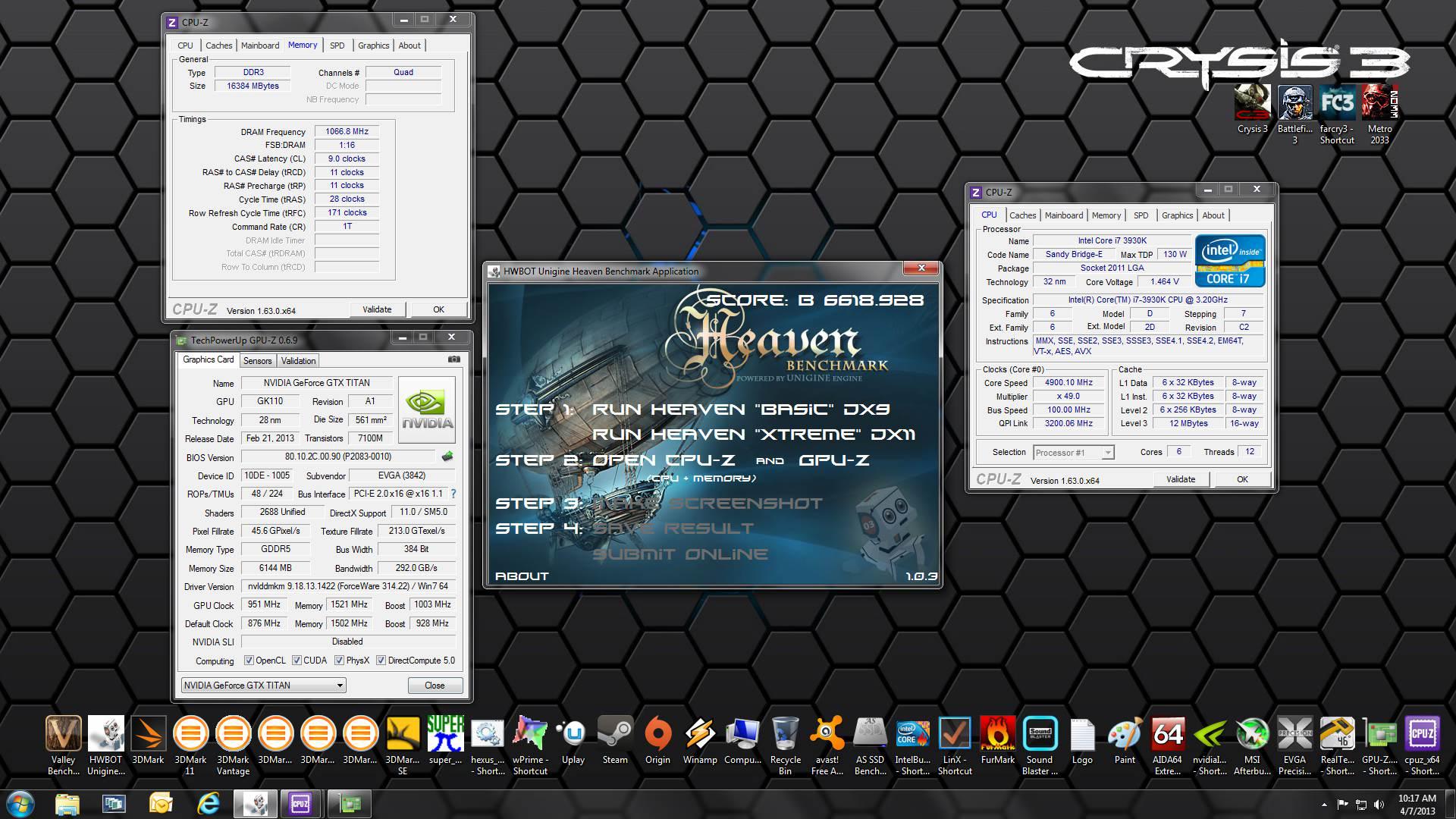Open the LinX shortcut icon
Image resolution: width=1456 pixels, height=819 pixels.
click(955, 744)
